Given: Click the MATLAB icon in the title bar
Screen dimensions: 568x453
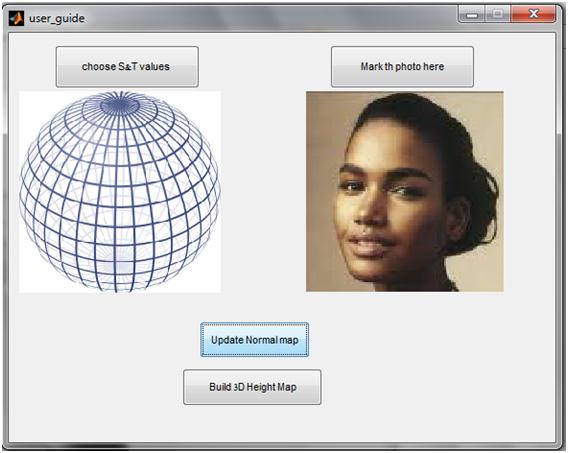Looking at the screenshot, I should click(x=16, y=18).
